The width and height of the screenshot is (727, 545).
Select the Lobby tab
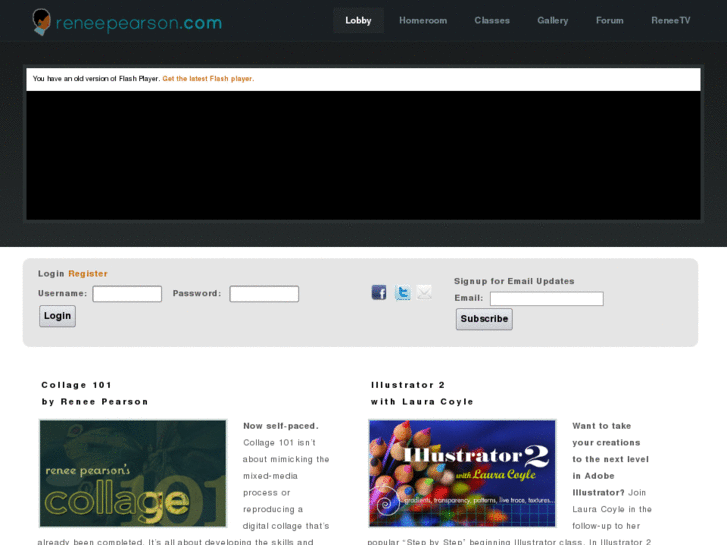[358, 20]
